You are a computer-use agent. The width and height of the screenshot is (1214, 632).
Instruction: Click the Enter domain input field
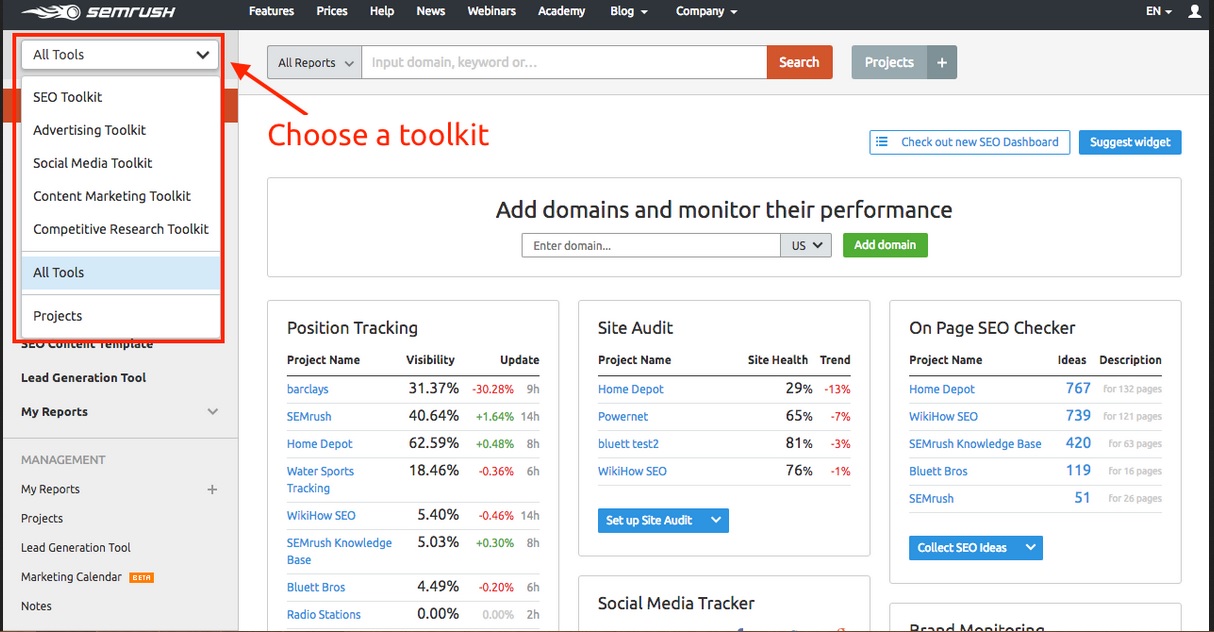tap(650, 245)
